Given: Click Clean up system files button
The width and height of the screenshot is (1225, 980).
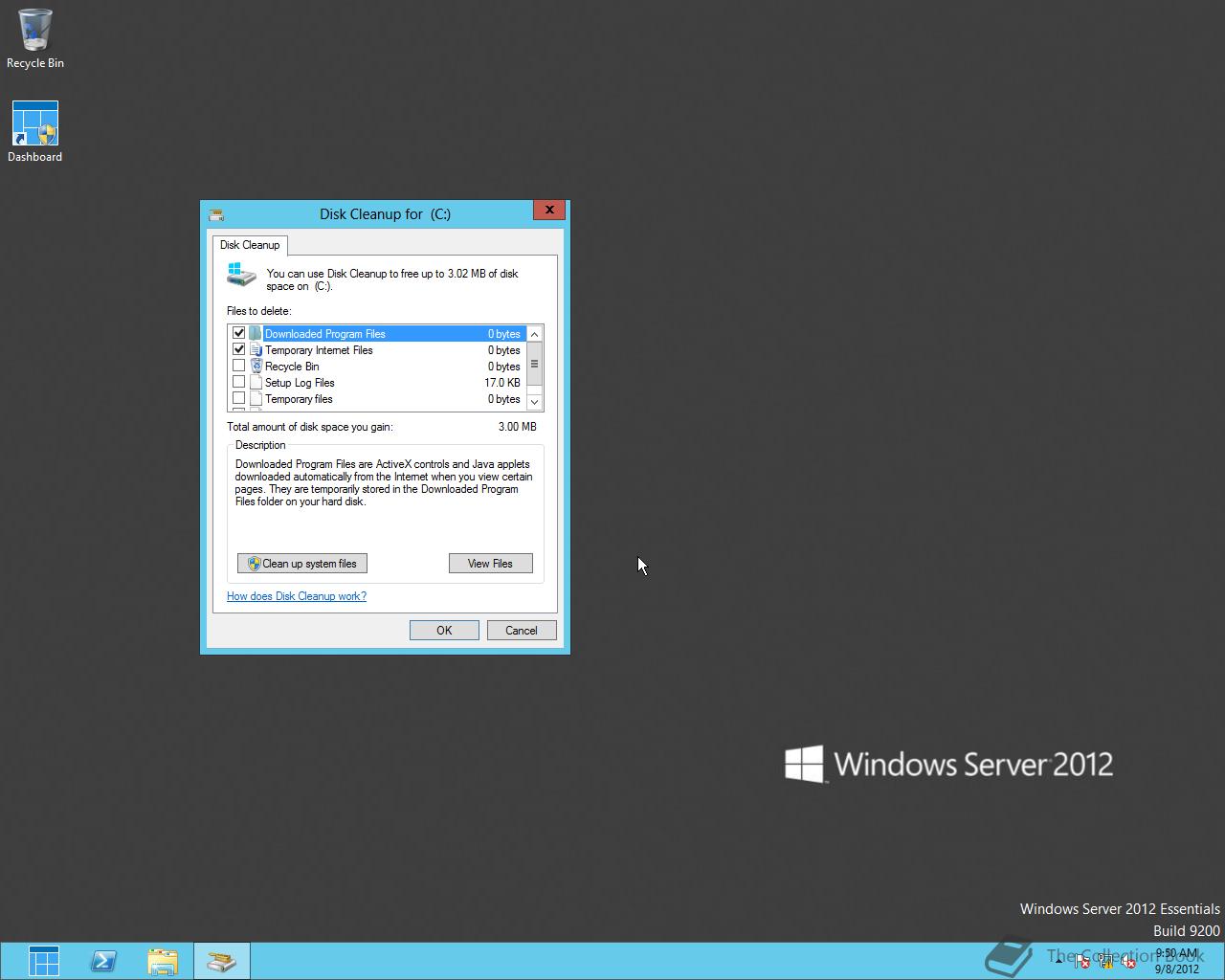Looking at the screenshot, I should coord(302,564).
